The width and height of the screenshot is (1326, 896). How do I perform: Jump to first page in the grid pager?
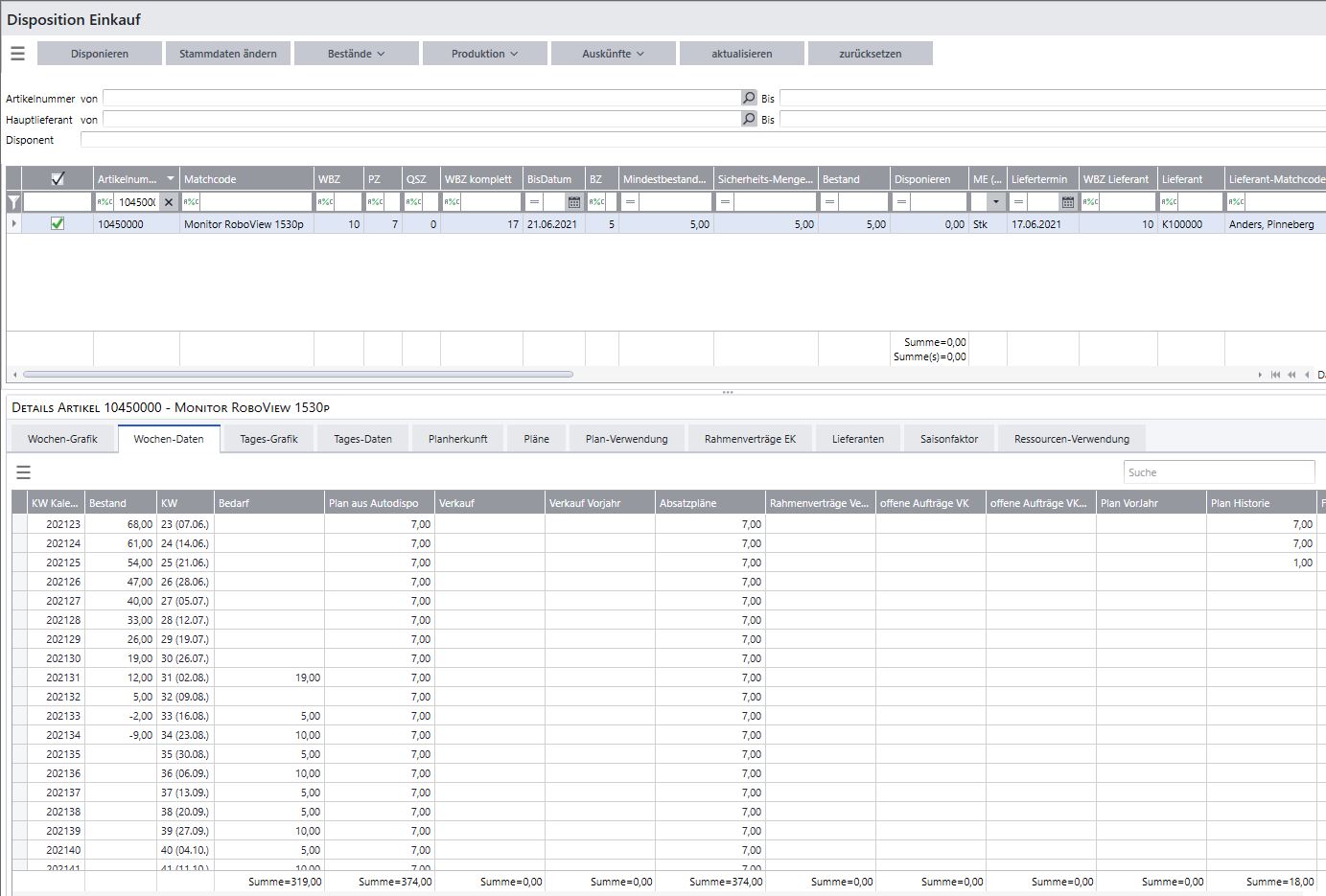1274,375
